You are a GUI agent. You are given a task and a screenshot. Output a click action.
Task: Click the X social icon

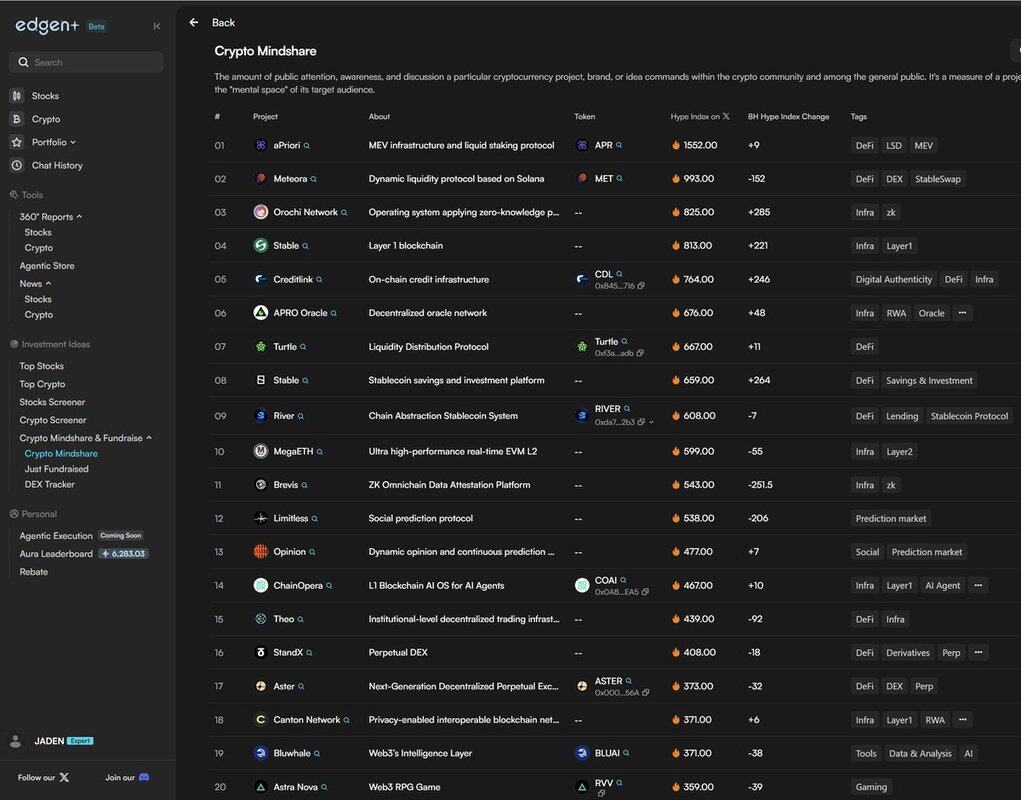[64, 777]
